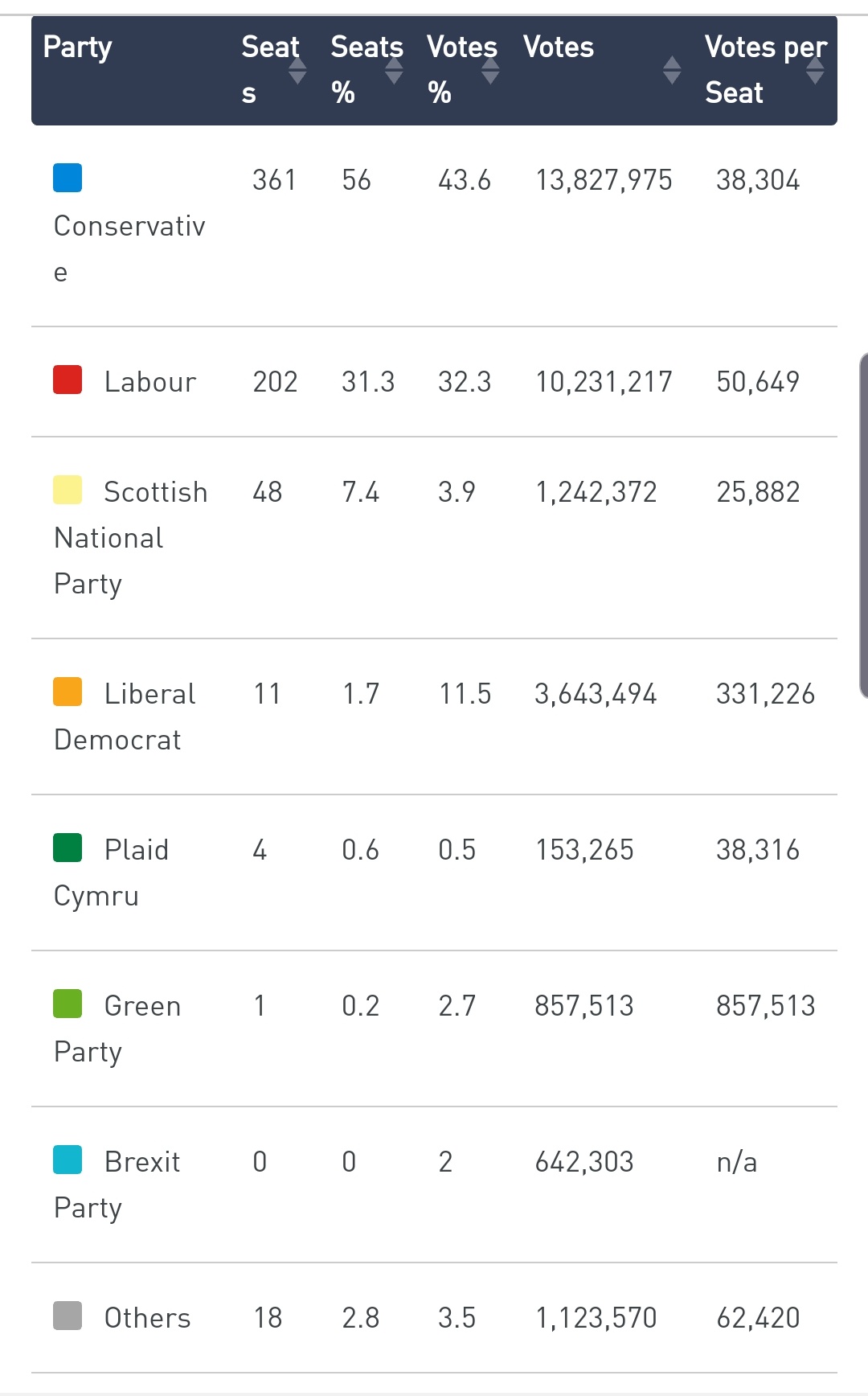
Task: Sort table by Seats % arrows
Action: 394,71
